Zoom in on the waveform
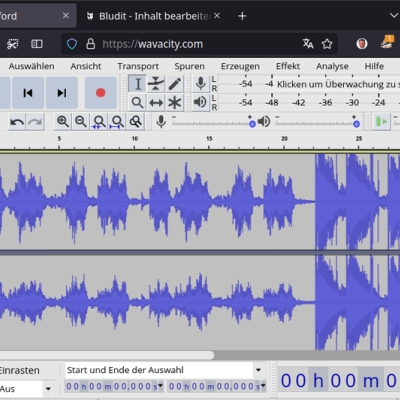The width and height of the screenshot is (400, 400). tap(63, 122)
